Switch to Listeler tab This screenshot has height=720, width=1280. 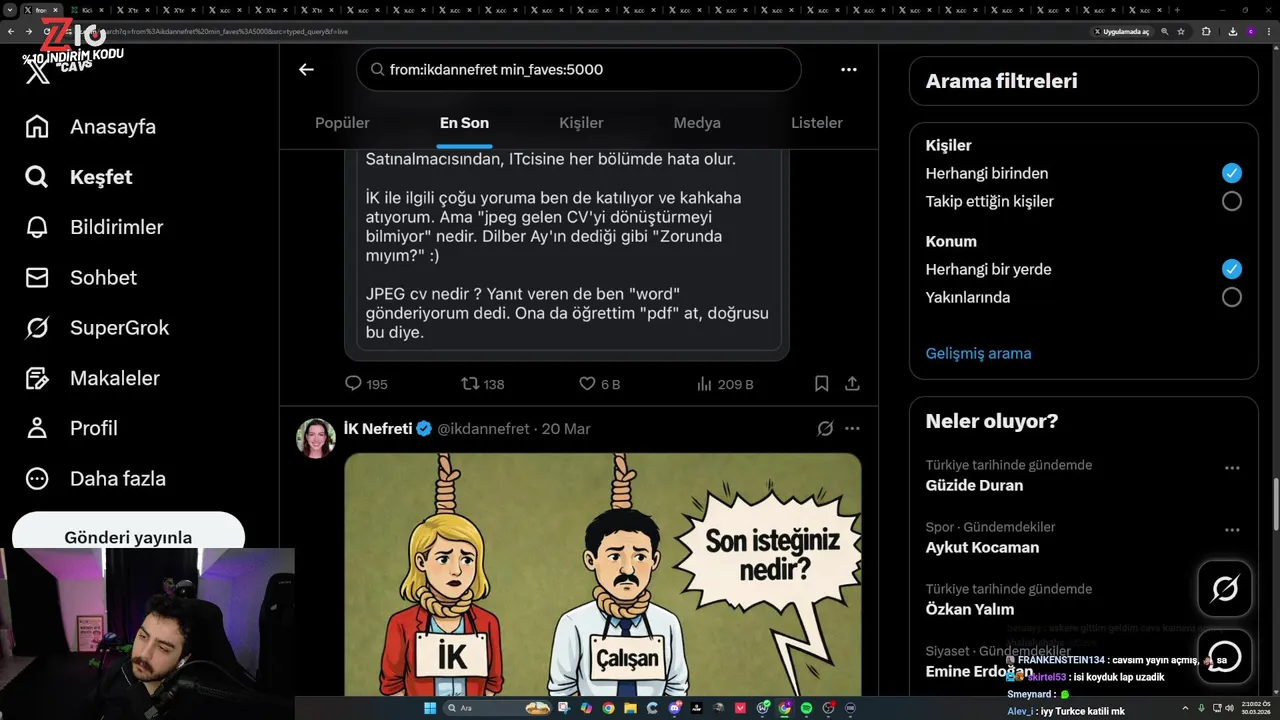click(x=817, y=123)
